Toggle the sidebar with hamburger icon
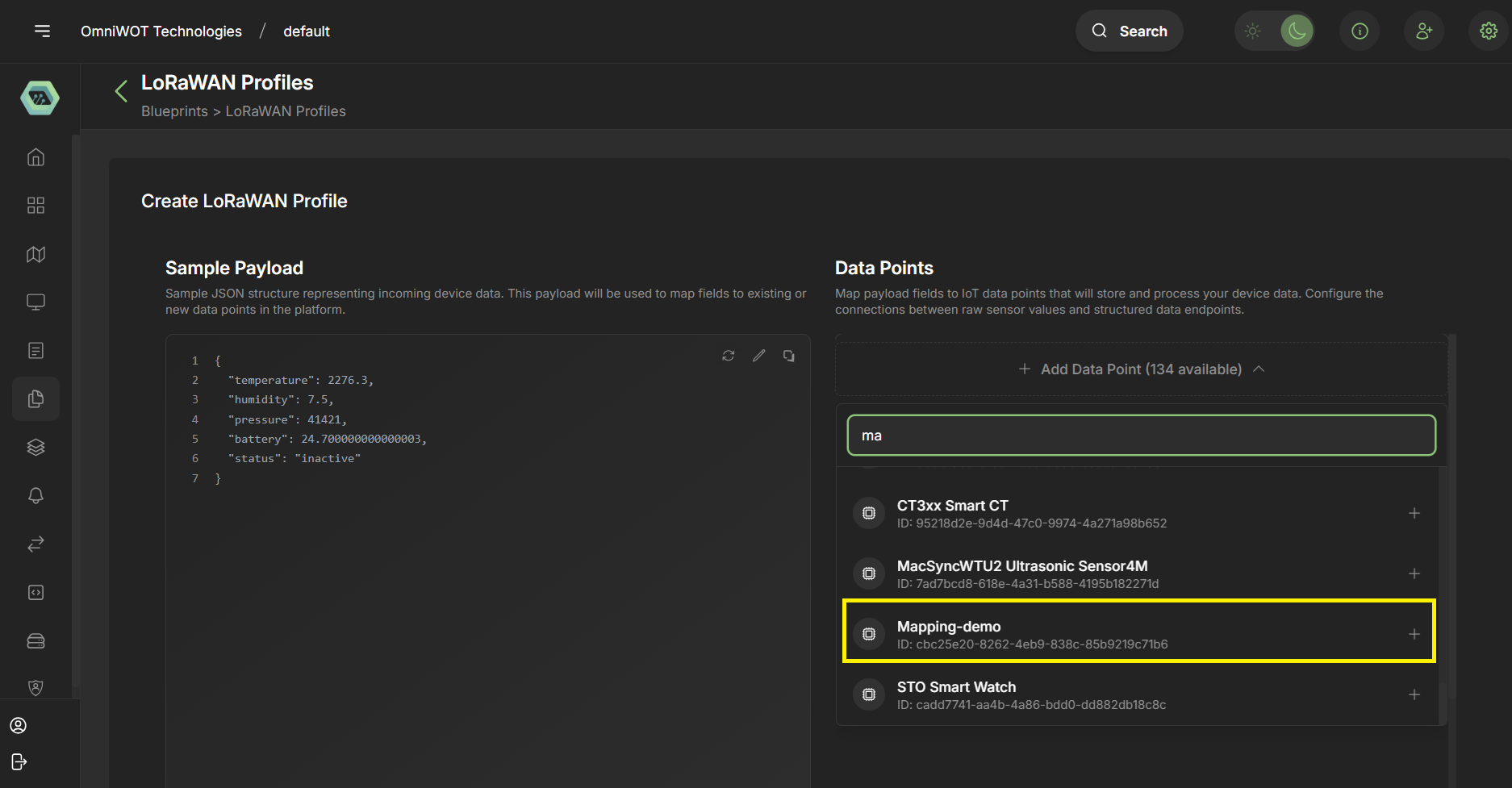The width and height of the screenshot is (1512, 788). click(x=42, y=31)
